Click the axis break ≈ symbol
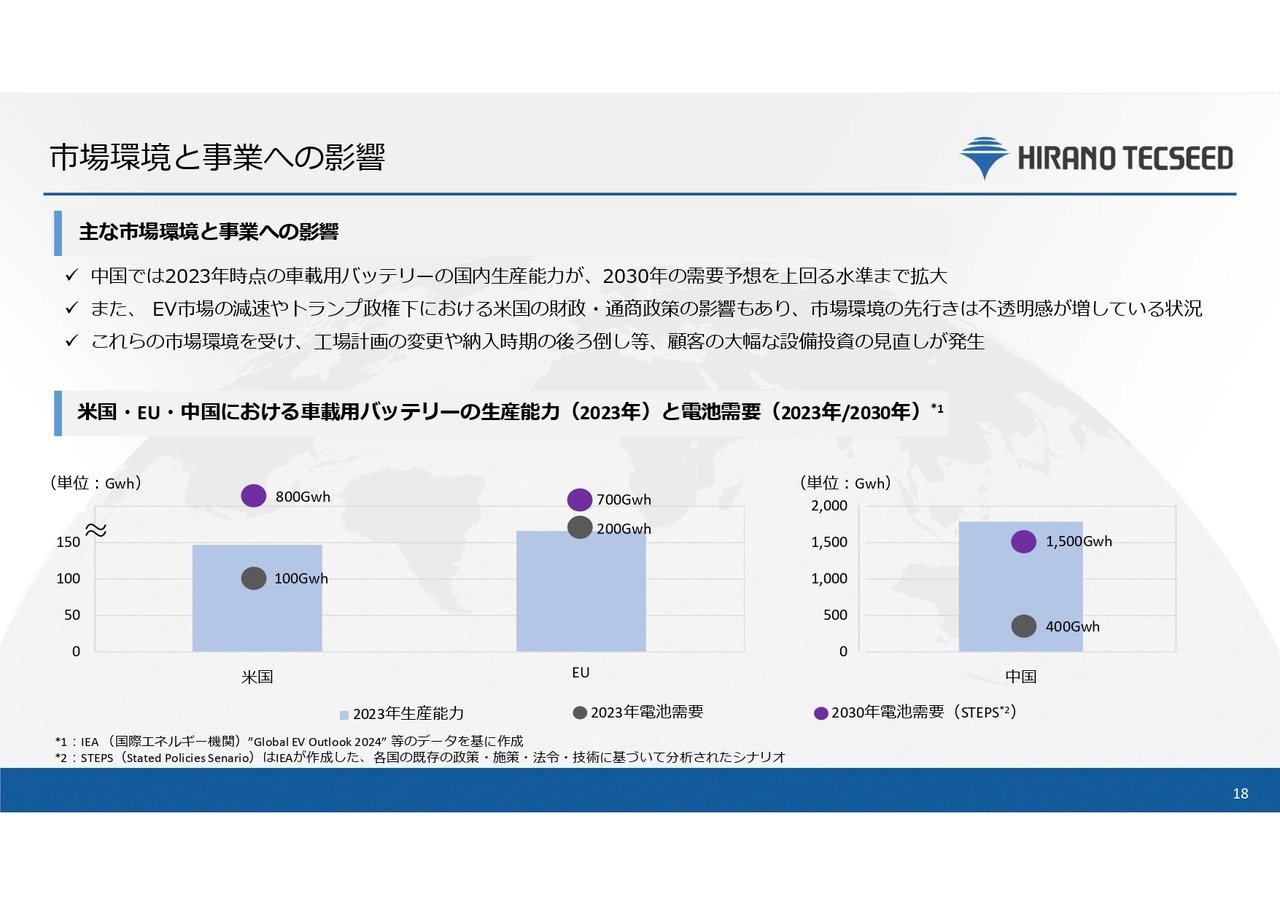 96,530
